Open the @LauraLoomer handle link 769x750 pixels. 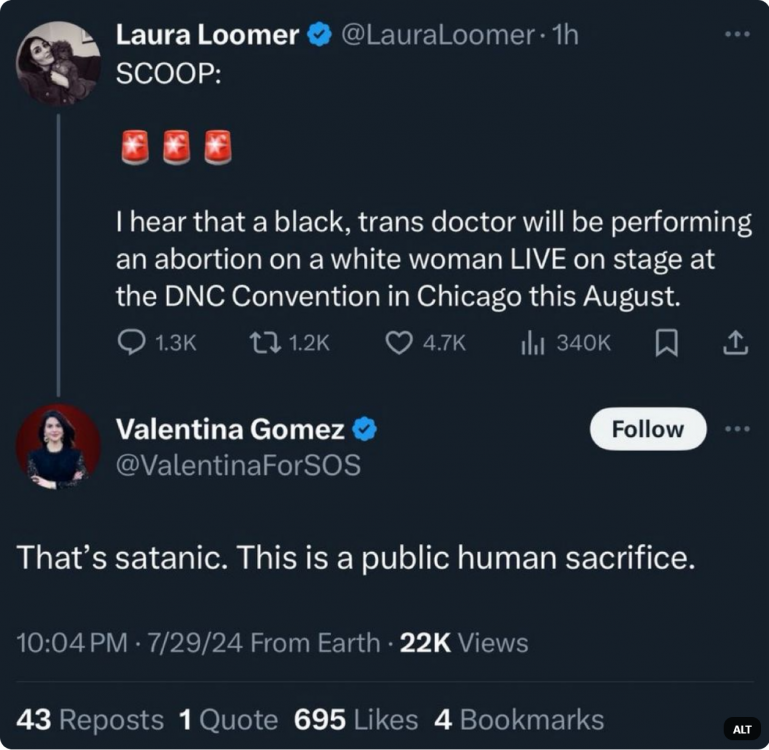pyautogui.click(x=437, y=35)
